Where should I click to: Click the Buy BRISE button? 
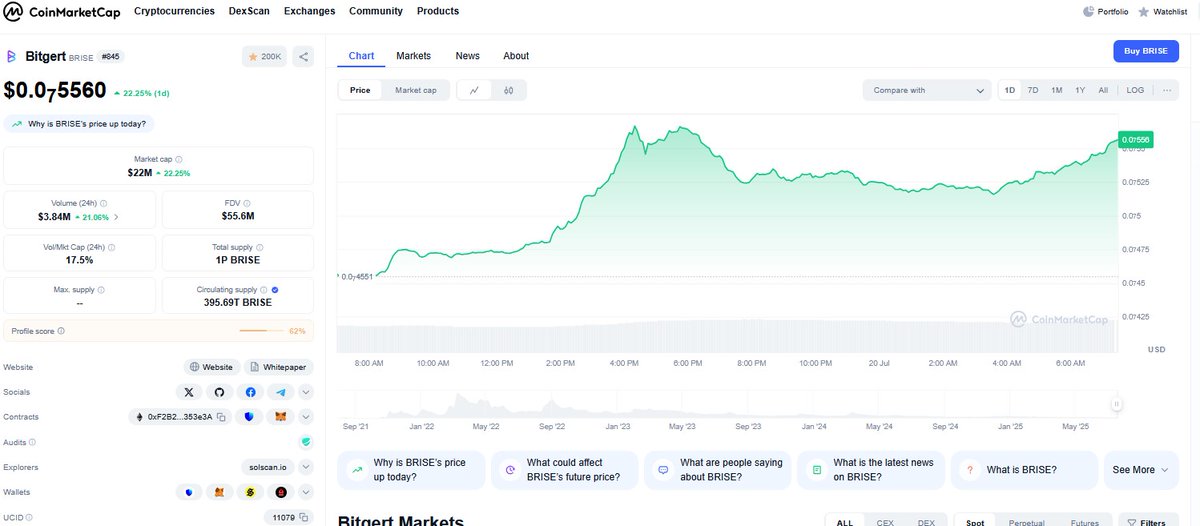coord(1146,51)
